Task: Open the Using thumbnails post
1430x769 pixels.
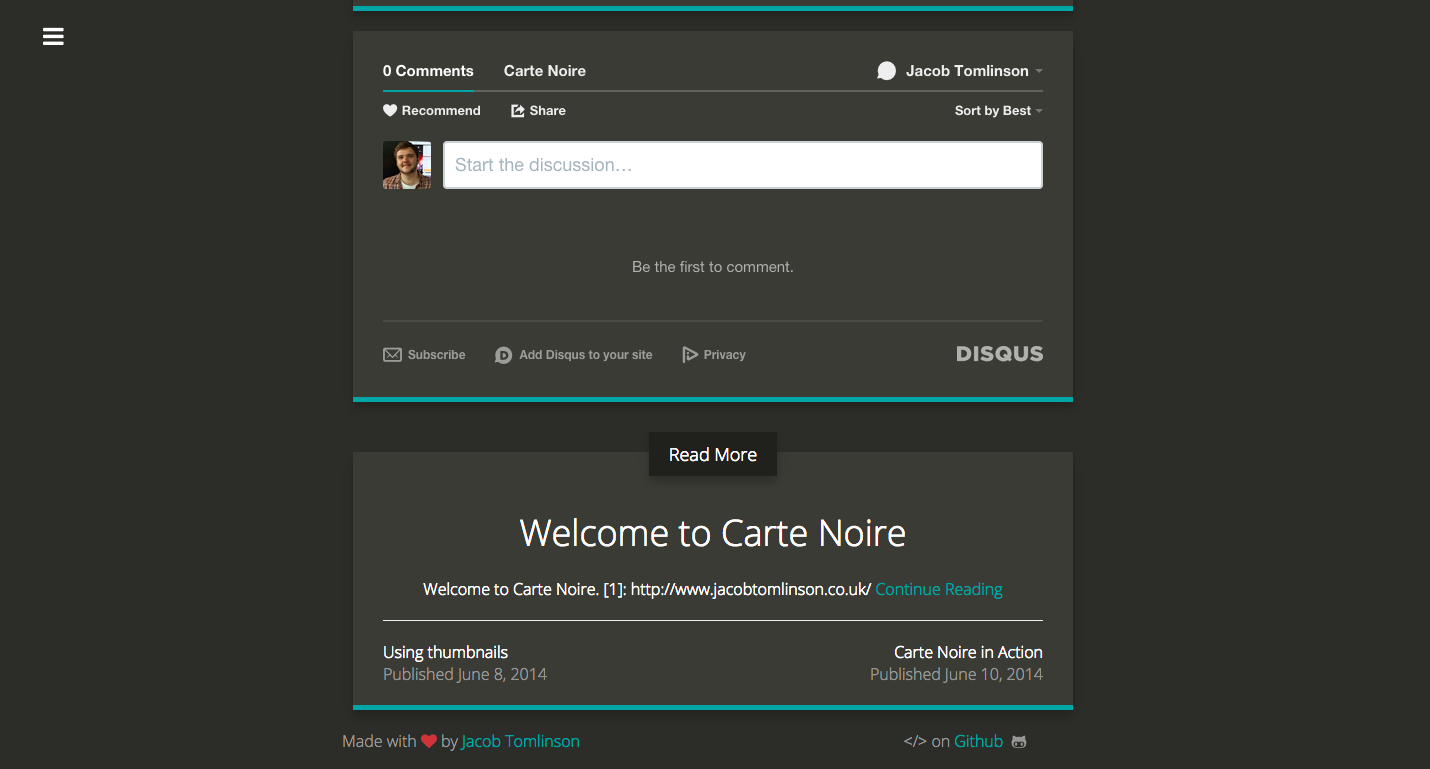Action: pos(446,652)
